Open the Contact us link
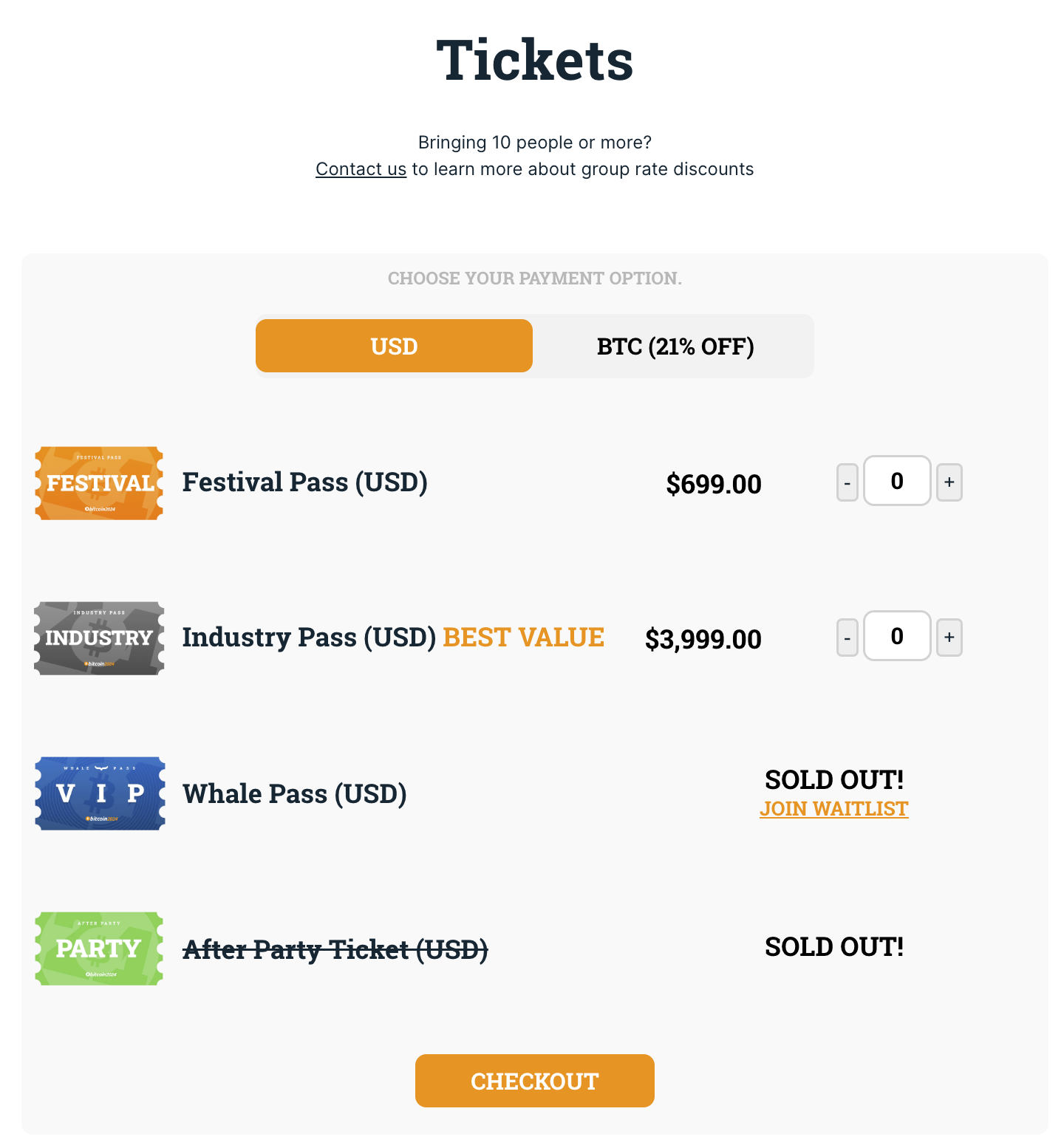This screenshot has width=1064, height=1148. point(361,169)
